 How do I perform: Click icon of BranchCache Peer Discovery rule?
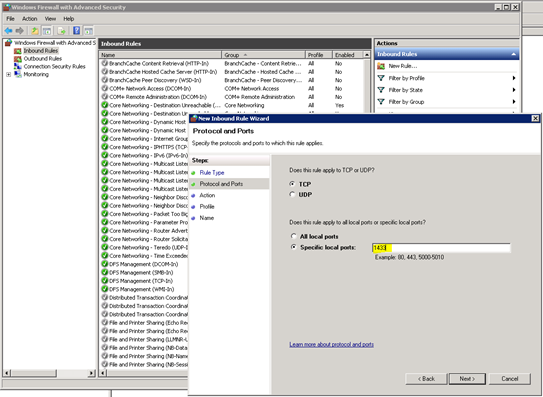[105, 80]
